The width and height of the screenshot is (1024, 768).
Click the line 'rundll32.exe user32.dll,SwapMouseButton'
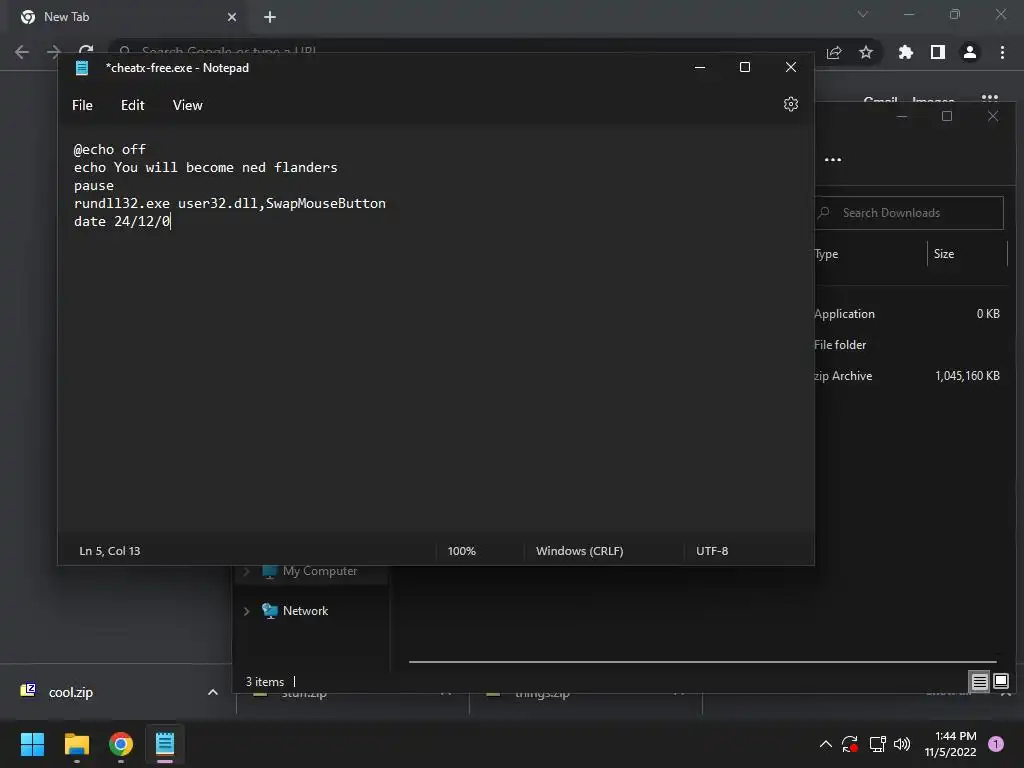[230, 203]
